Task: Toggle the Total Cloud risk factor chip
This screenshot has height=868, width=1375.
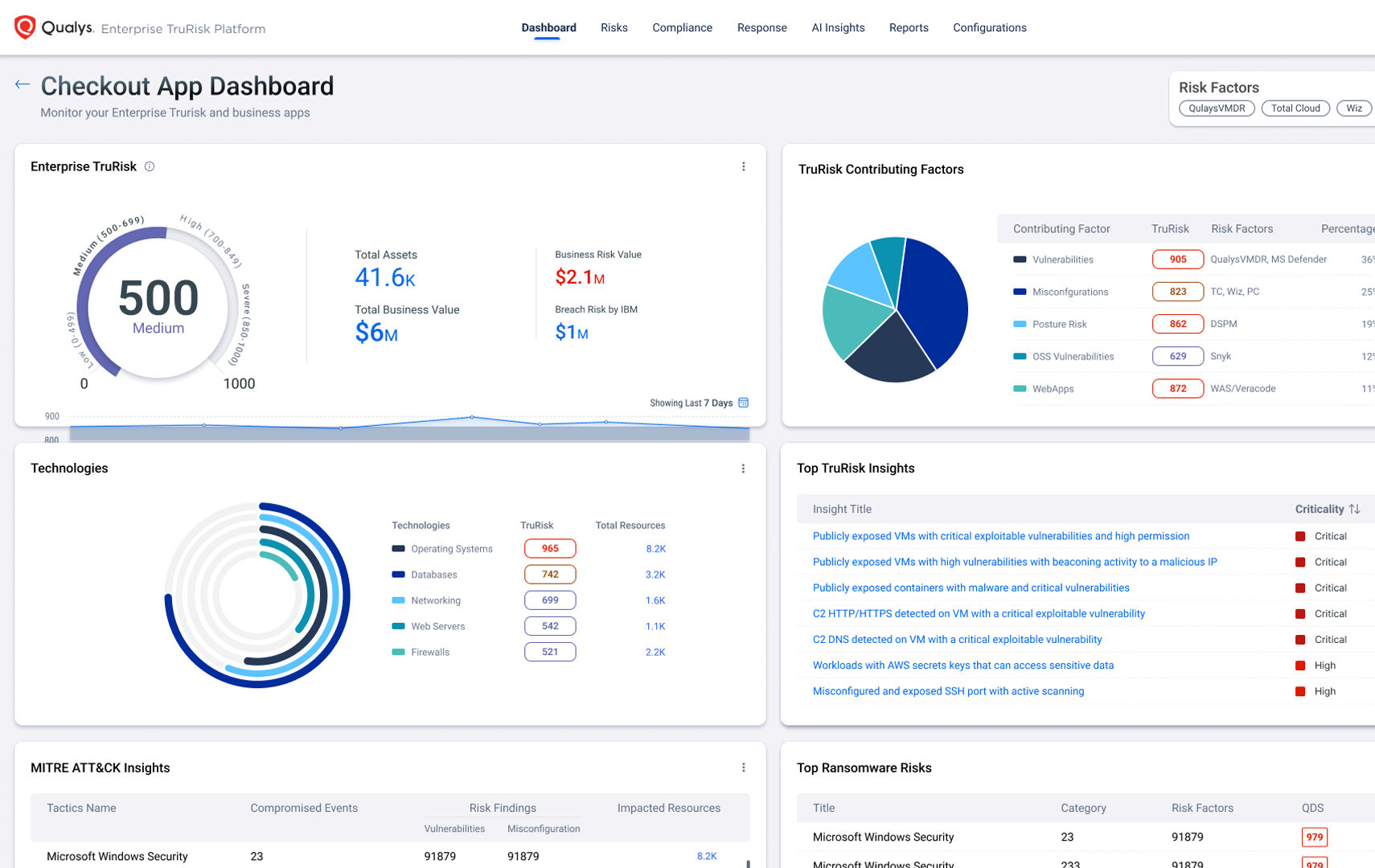Action: pos(1295,108)
